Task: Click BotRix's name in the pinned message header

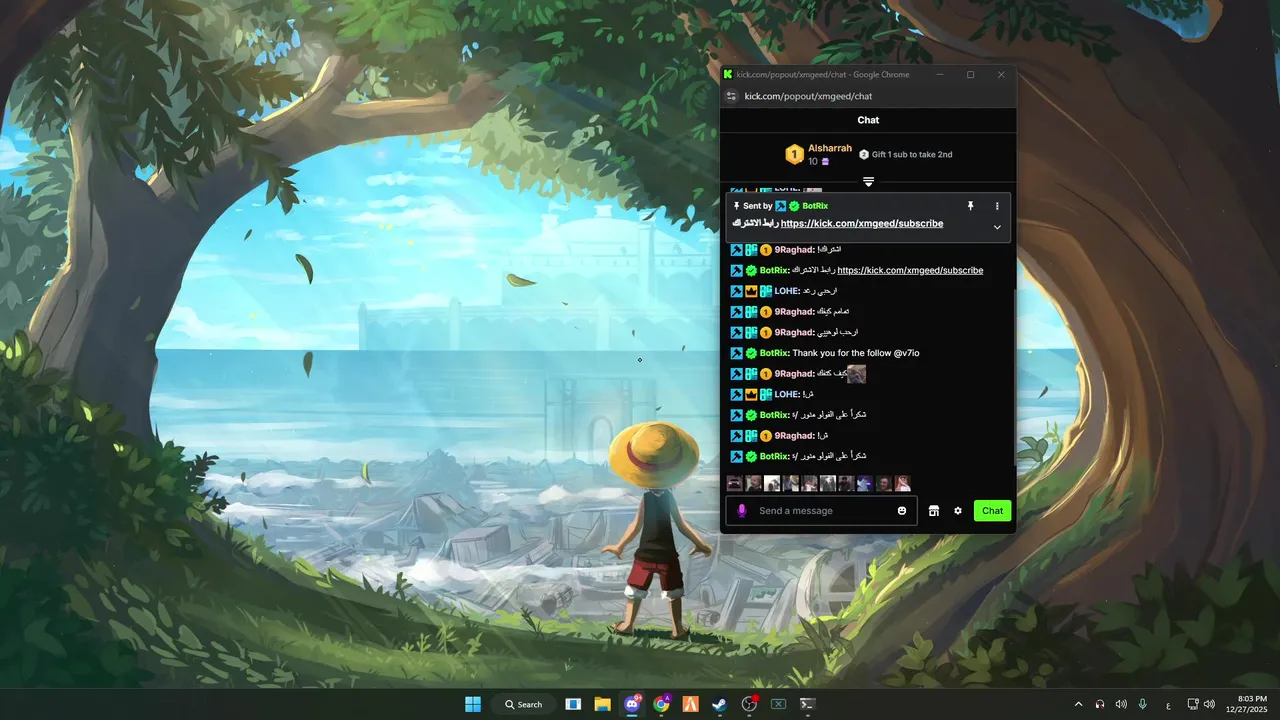Action: pos(815,205)
